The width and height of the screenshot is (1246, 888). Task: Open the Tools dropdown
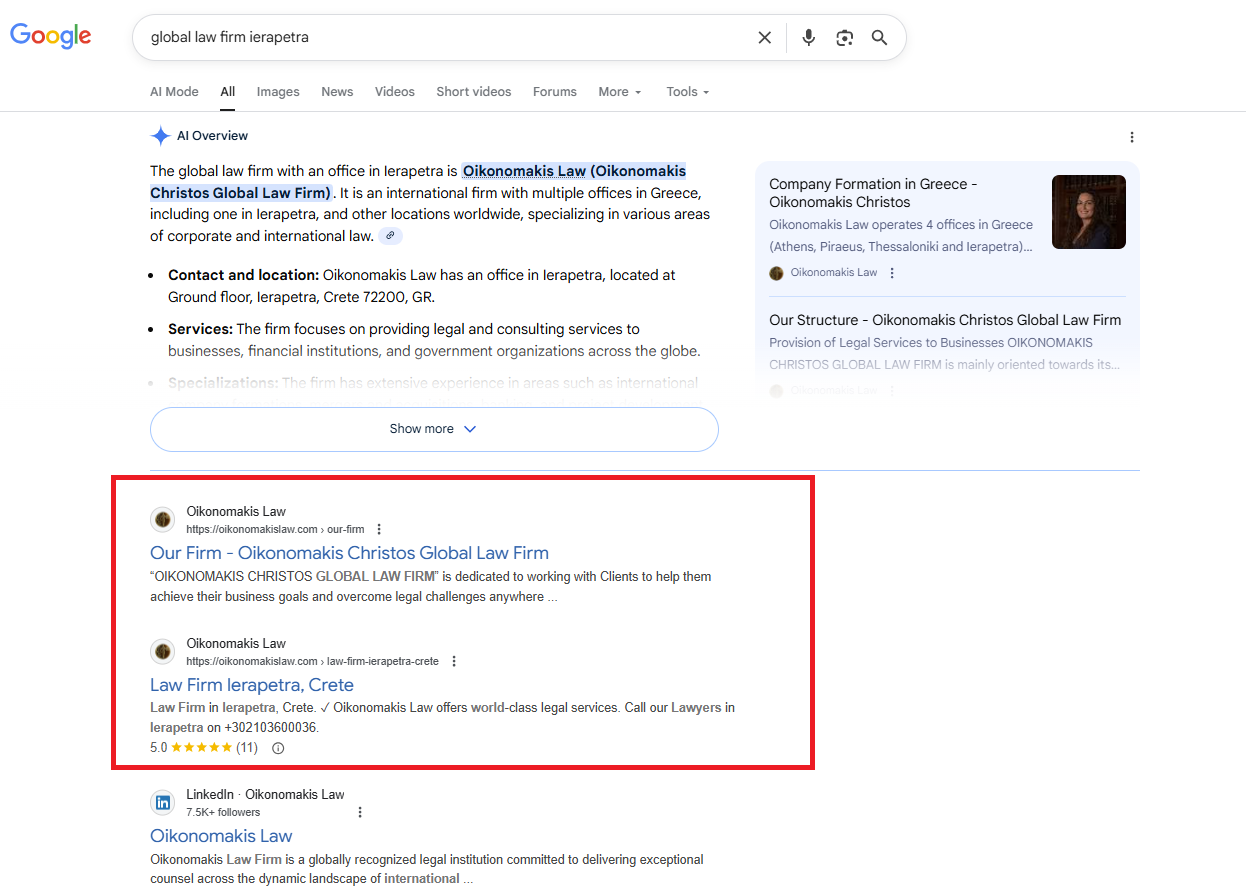687,92
